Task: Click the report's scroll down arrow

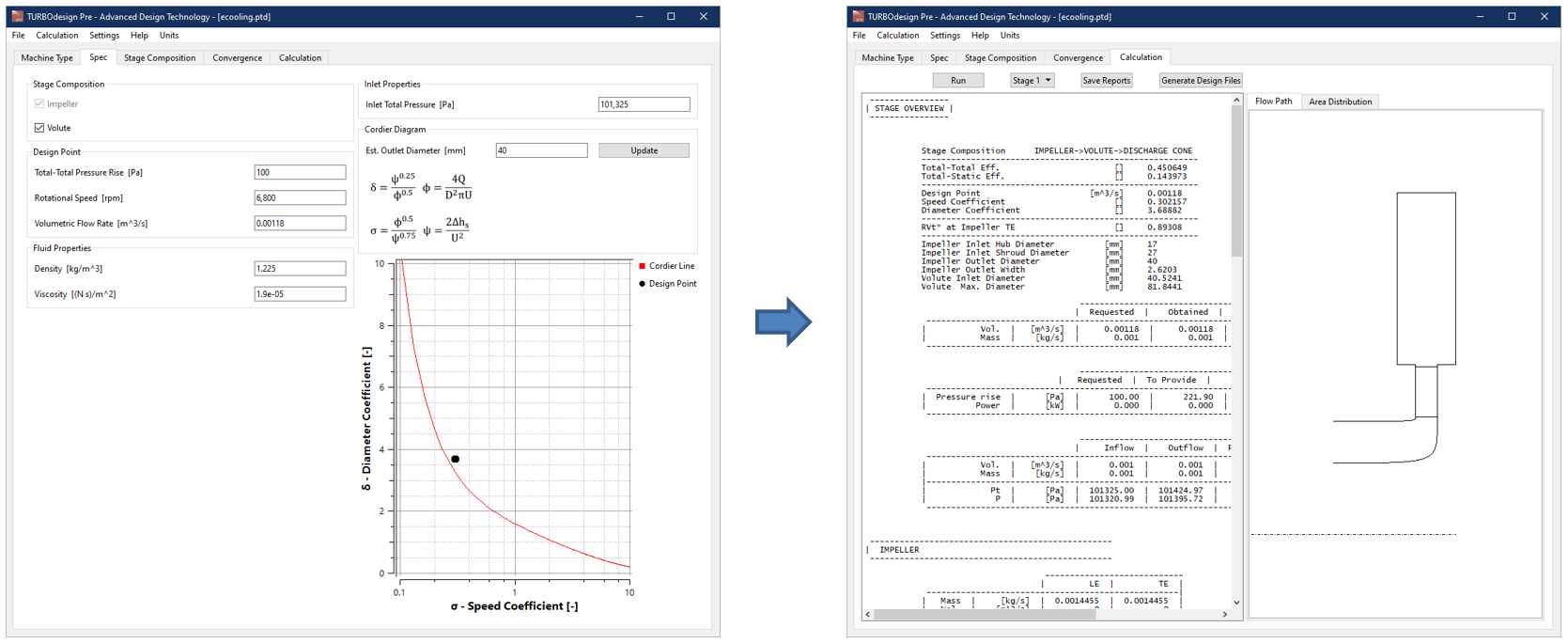Action: (x=1236, y=603)
